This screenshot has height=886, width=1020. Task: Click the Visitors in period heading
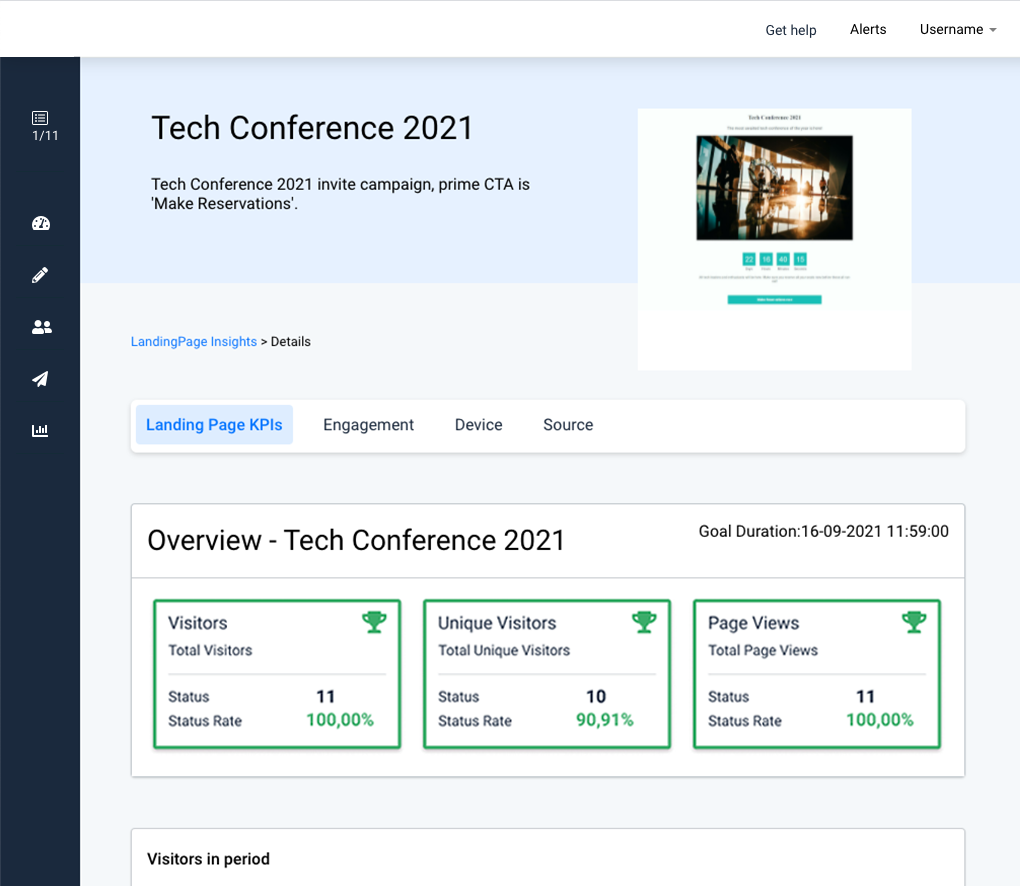coord(208,859)
